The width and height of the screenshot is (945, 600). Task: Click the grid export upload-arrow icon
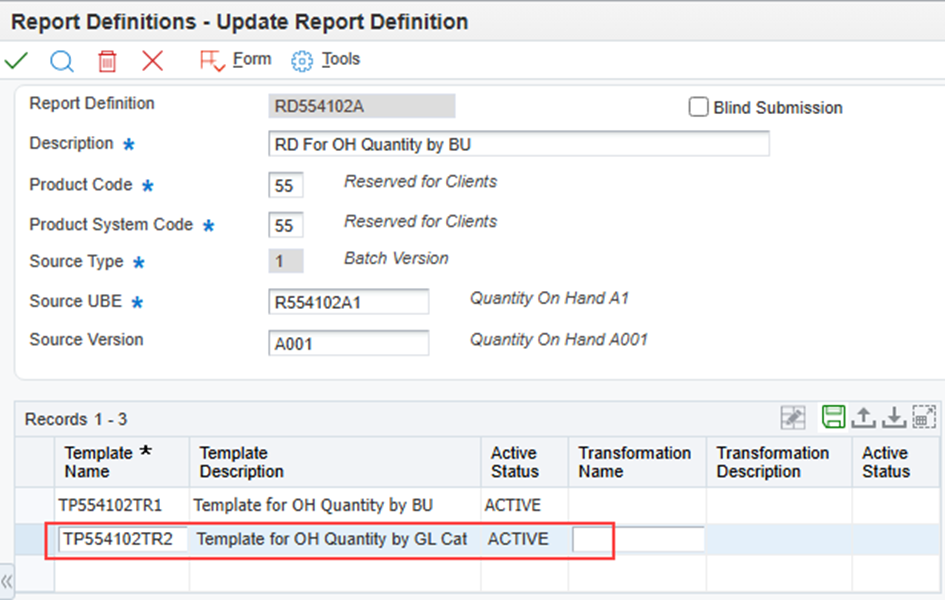[863, 417]
